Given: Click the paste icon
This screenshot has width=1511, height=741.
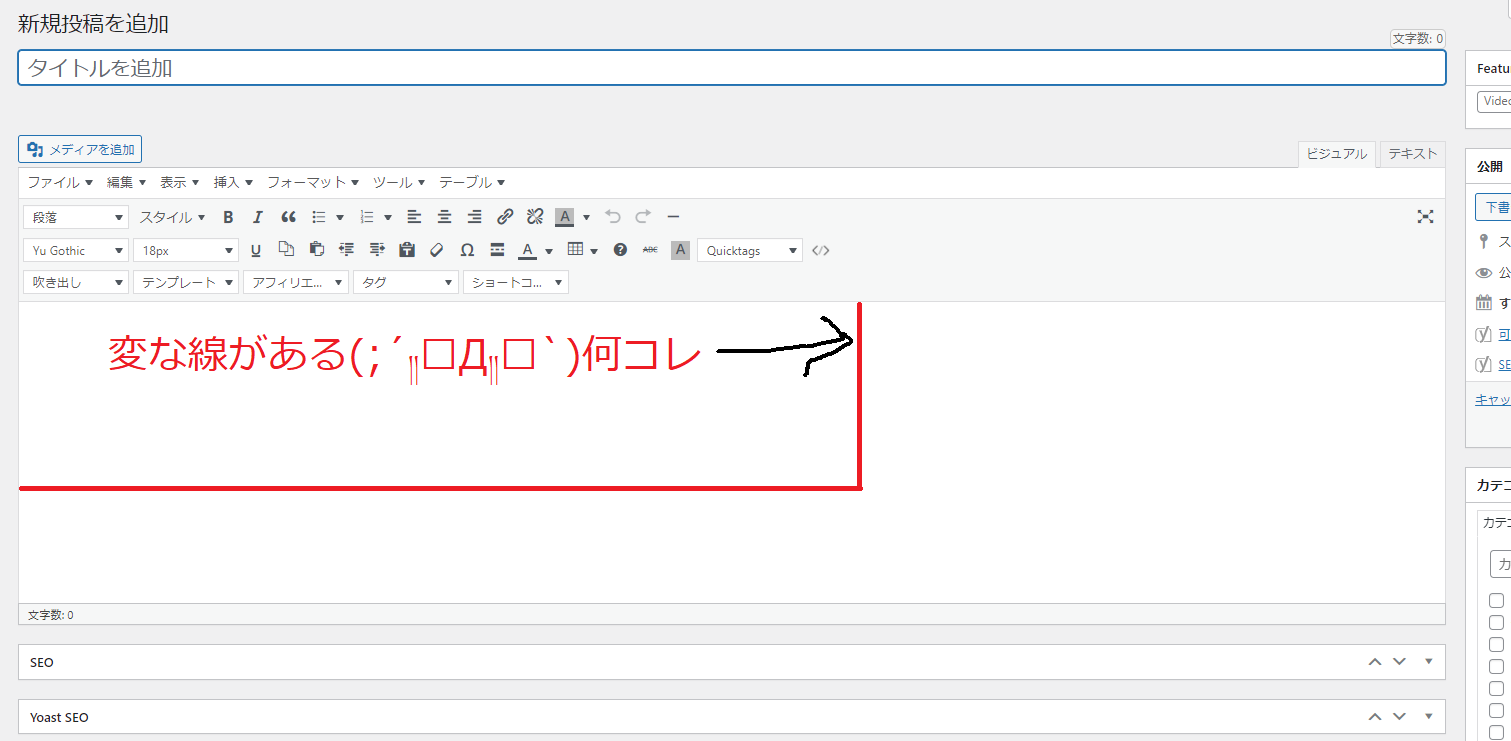Looking at the screenshot, I should tap(317, 250).
